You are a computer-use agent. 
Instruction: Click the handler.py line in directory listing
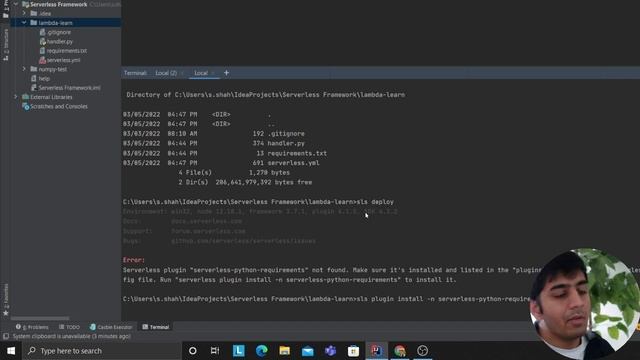214,143
